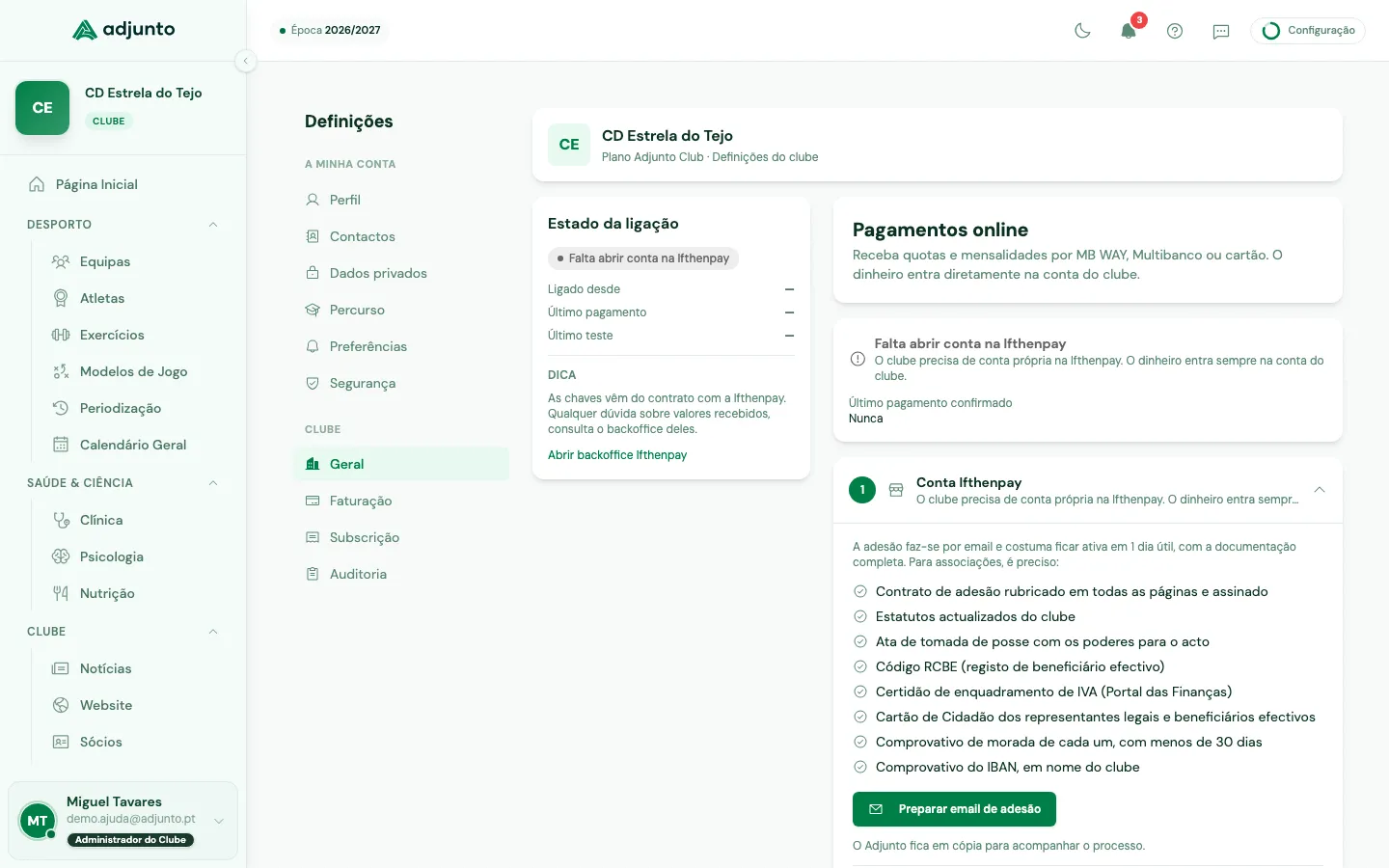The height and width of the screenshot is (868, 1389).
Task: Open Periodização clock icon
Action: point(61,408)
